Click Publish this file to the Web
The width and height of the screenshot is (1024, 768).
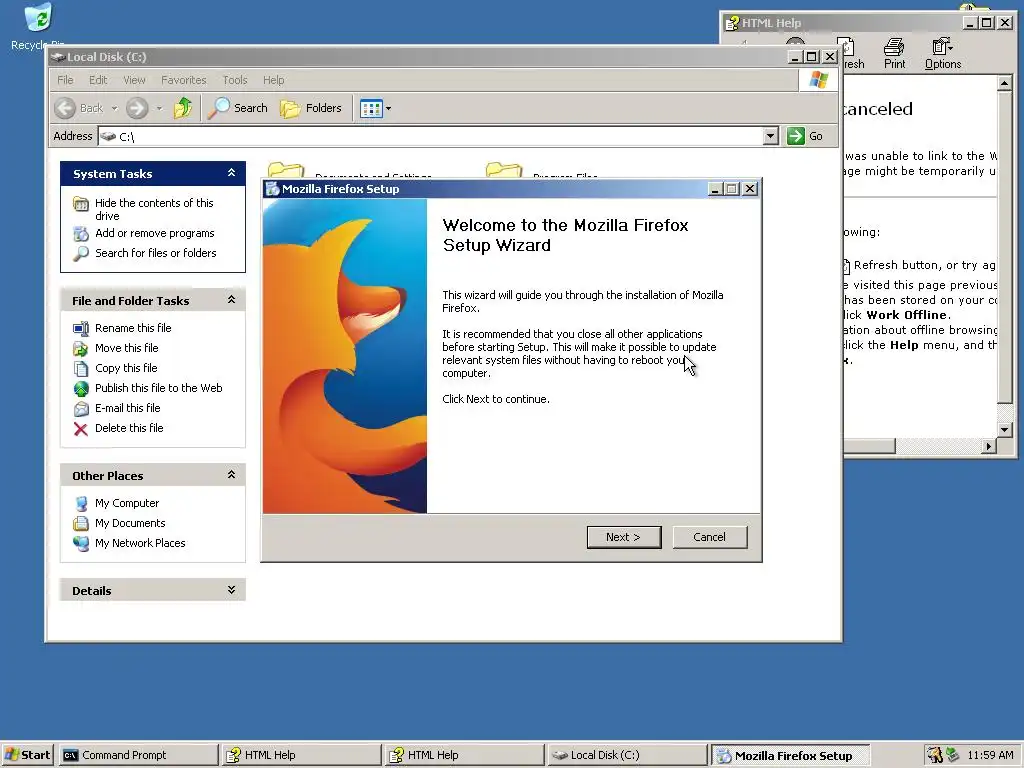pos(159,388)
